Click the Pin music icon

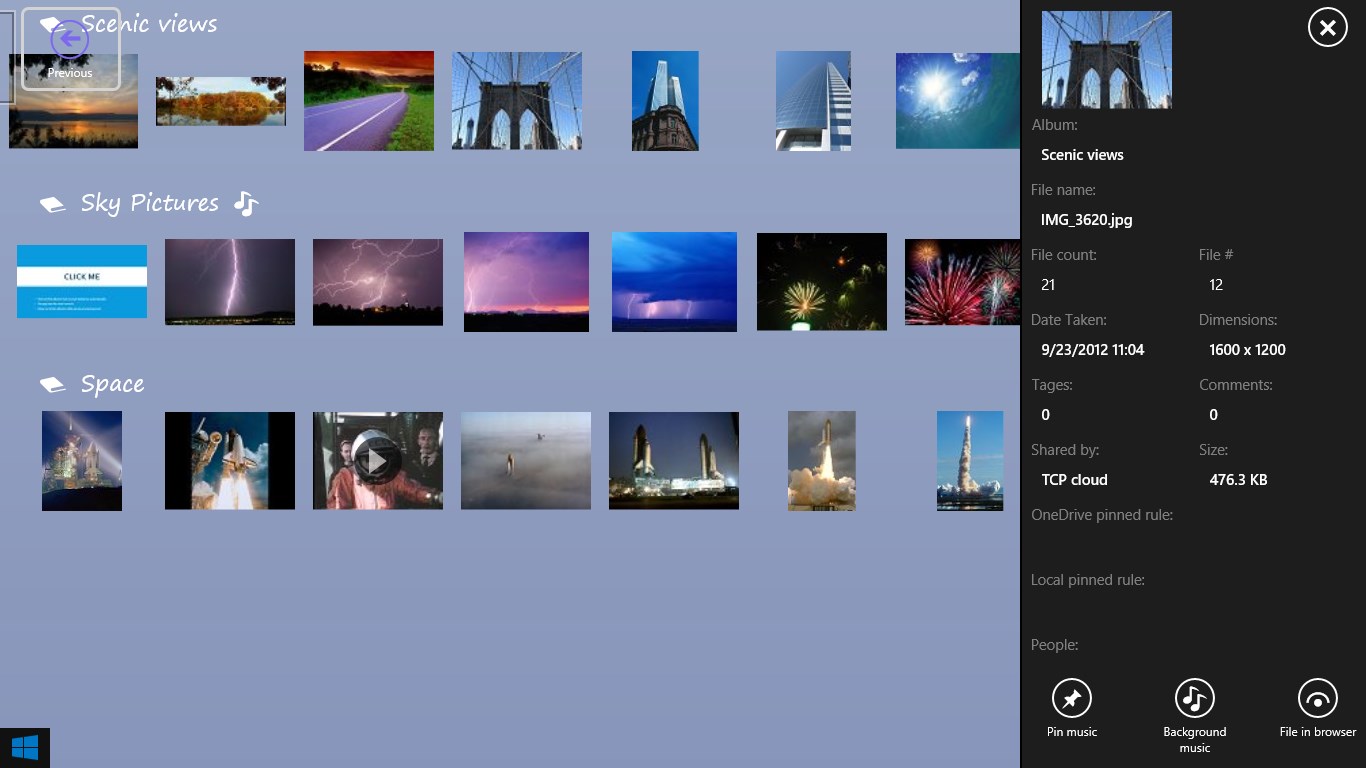click(x=1071, y=698)
